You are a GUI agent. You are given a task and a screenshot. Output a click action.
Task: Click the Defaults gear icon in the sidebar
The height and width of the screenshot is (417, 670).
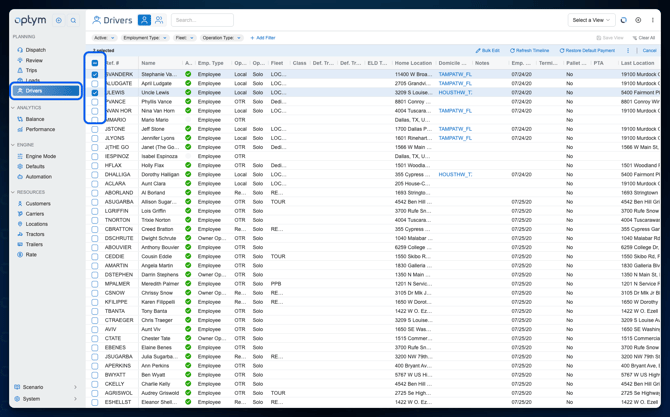(20, 167)
